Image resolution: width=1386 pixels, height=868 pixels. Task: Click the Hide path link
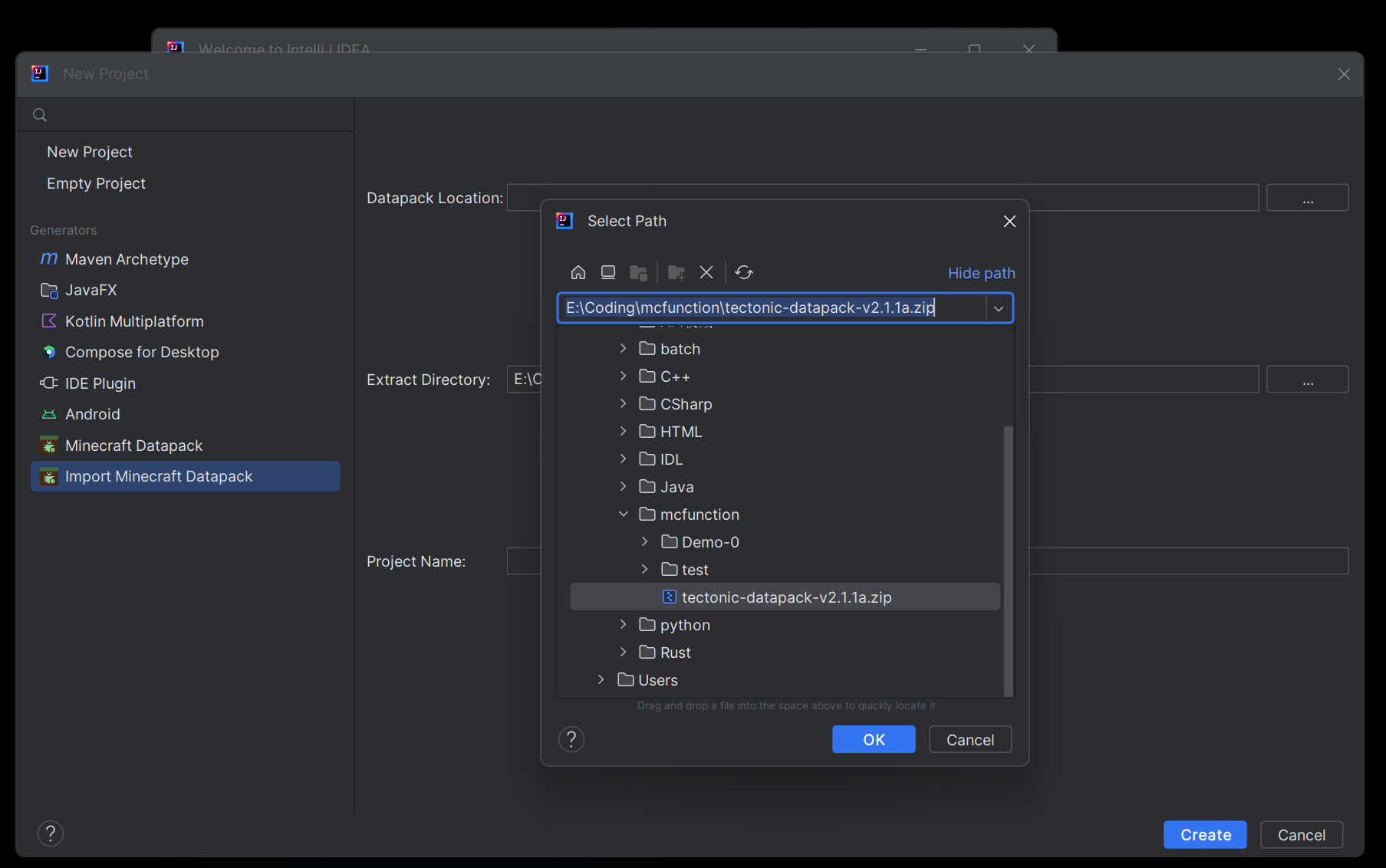point(981,273)
